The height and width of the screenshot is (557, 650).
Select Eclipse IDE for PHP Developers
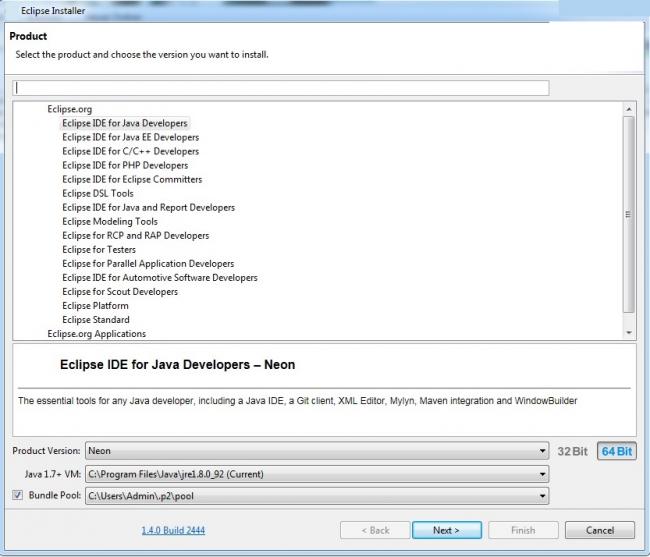(125, 165)
